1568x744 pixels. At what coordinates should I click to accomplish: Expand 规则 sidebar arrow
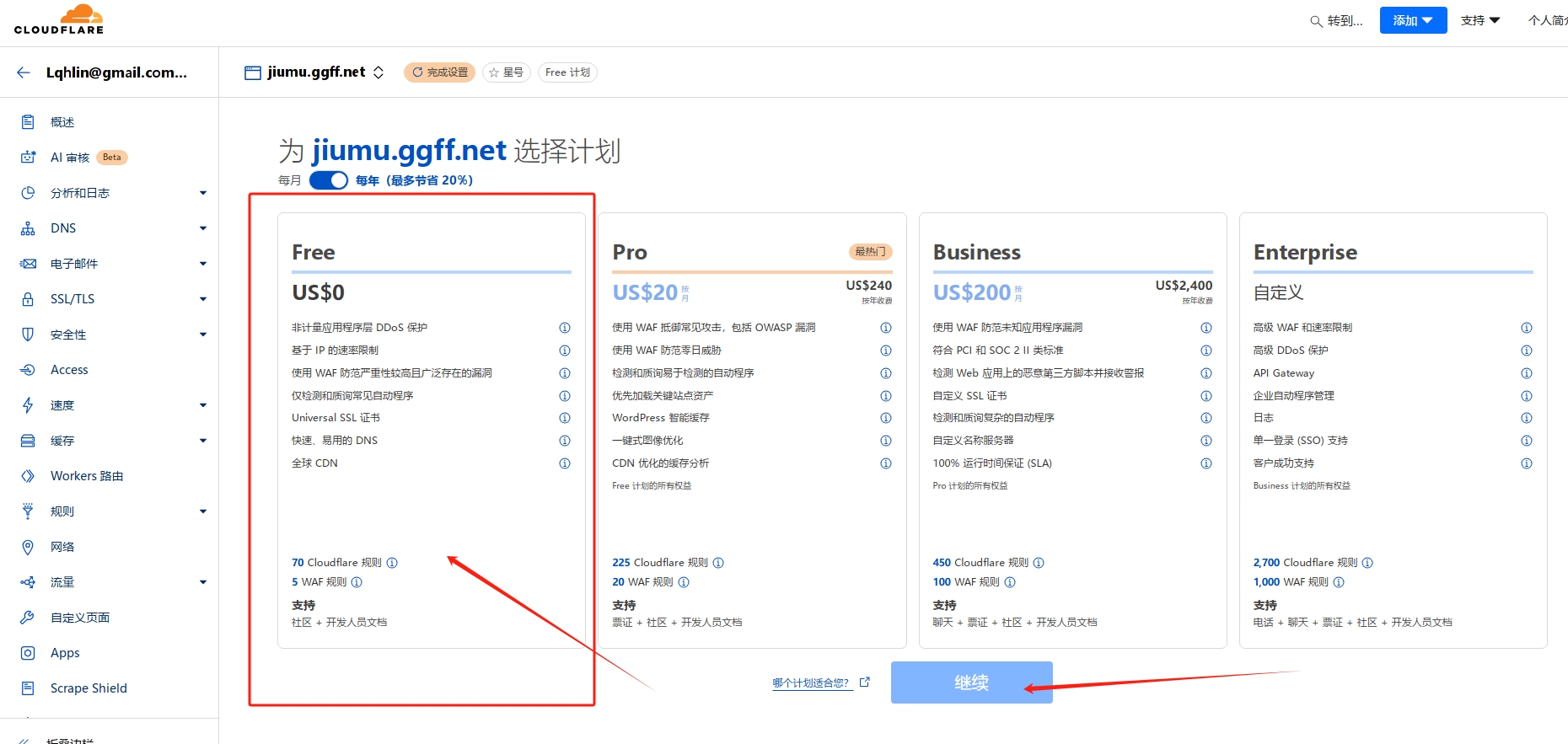(203, 511)
